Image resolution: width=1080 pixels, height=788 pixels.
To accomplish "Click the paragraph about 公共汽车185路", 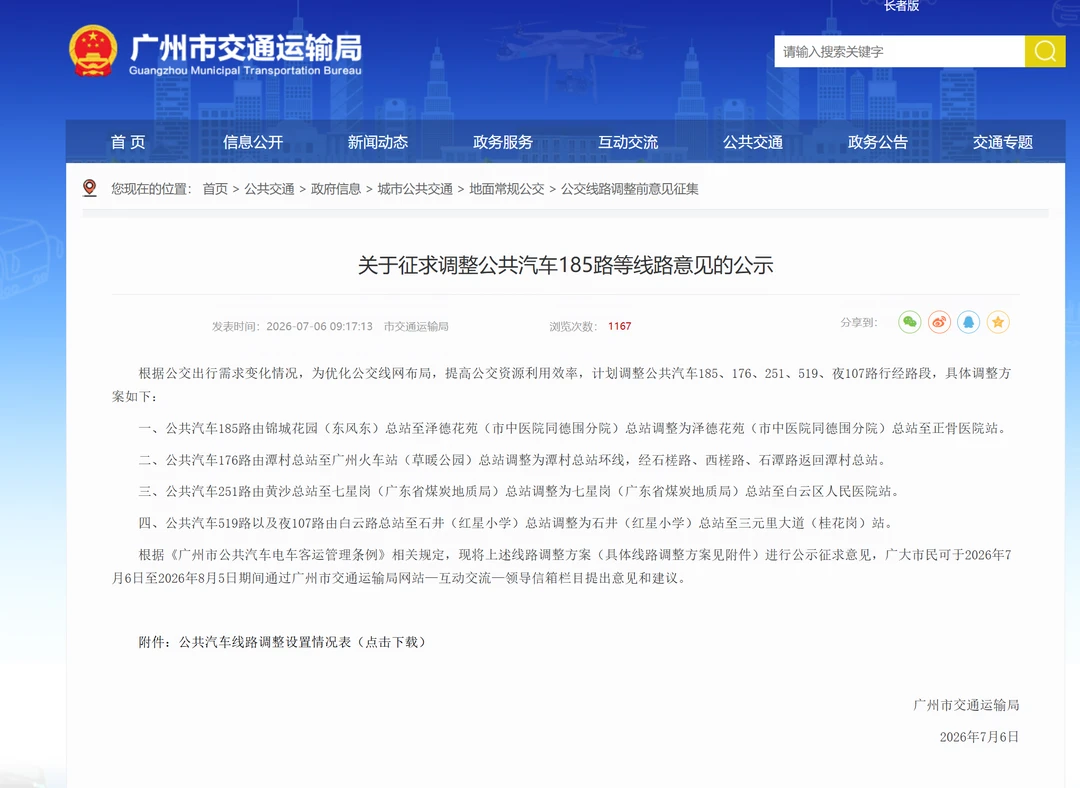I will (x=573, y=428).
